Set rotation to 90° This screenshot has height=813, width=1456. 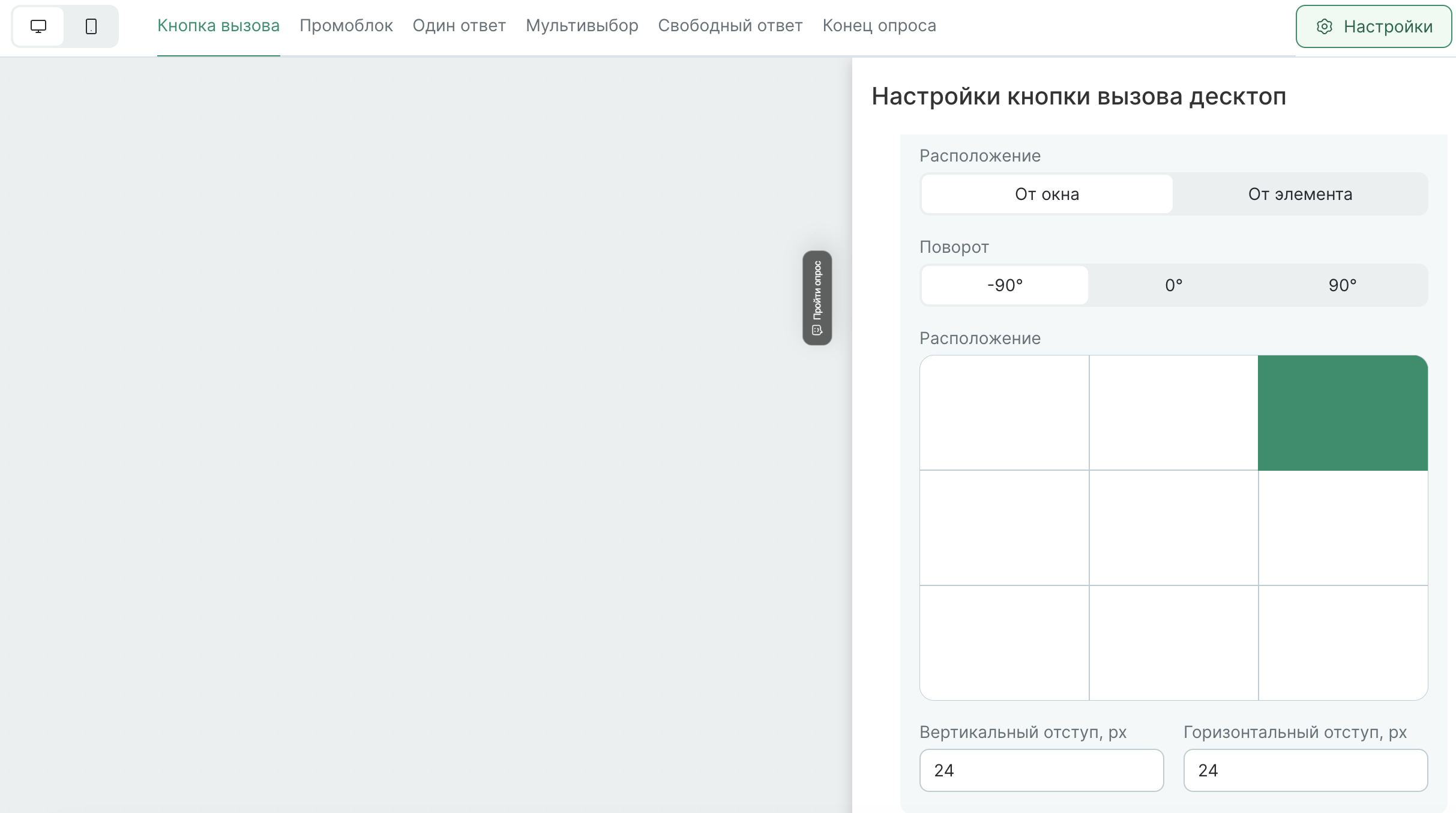pyautogui.click(x=1343, y=285)
